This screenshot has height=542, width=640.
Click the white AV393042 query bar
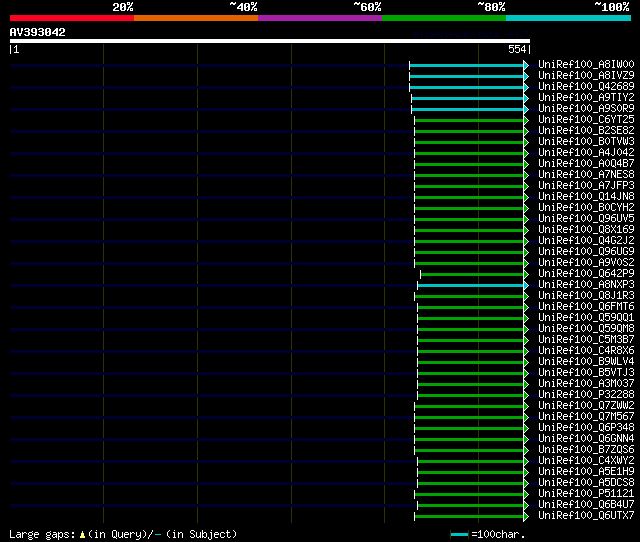coord(270,41)
